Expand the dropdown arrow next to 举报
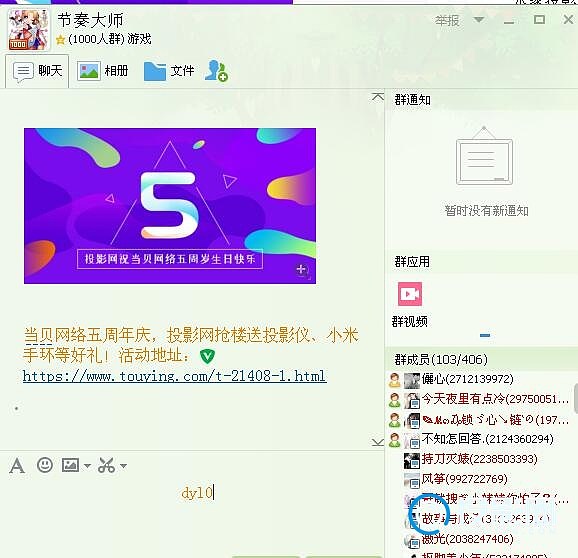The width and height of the screenshot is (578, 558). 478,20
